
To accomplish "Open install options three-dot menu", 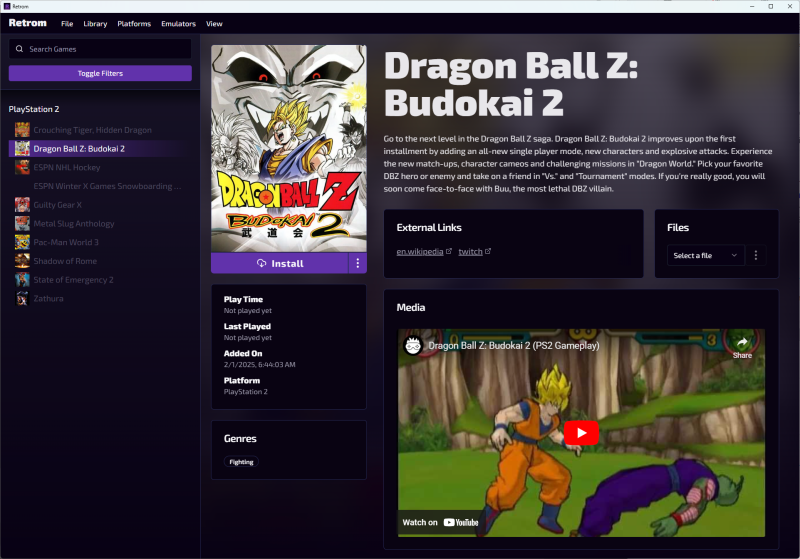I will pyautogui.click(x=358, y=263).
